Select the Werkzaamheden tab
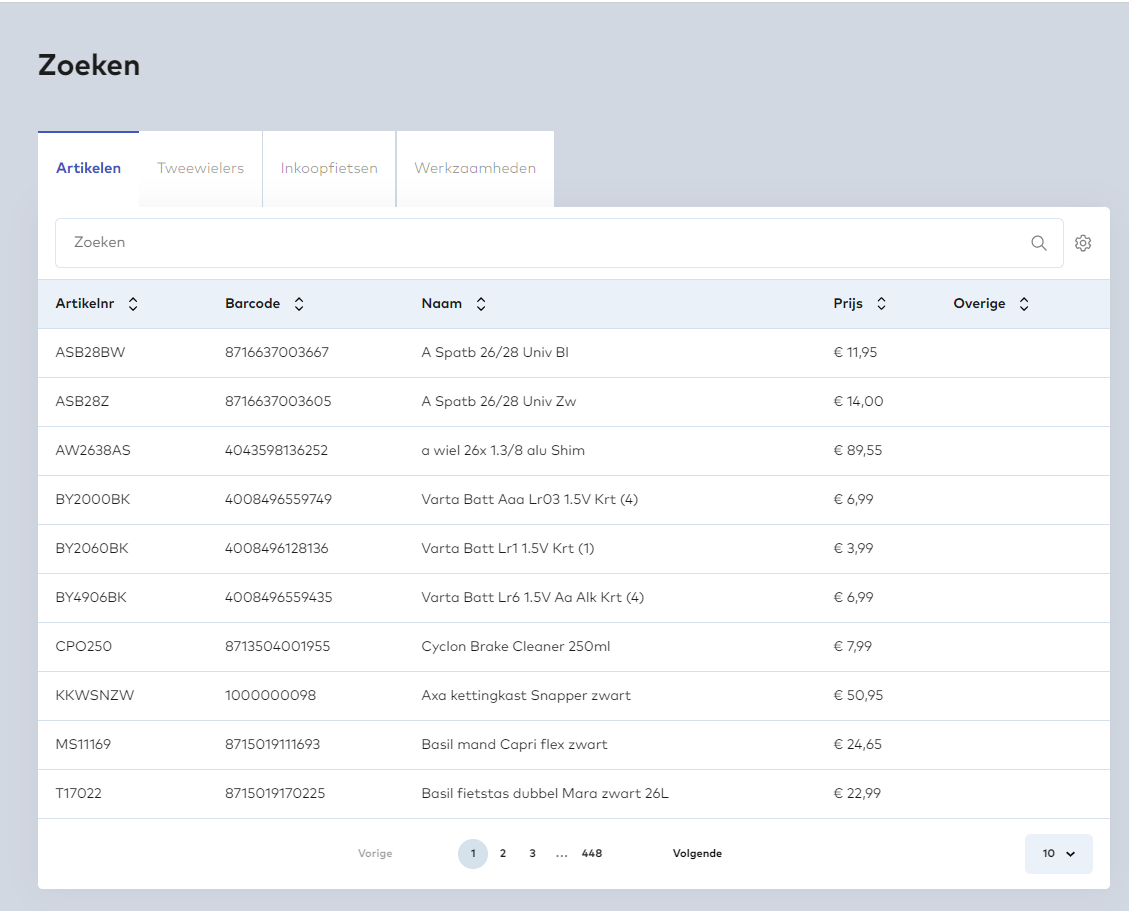Image resolution: width=1129 pixels, height=911 pixels. (475, 168)
